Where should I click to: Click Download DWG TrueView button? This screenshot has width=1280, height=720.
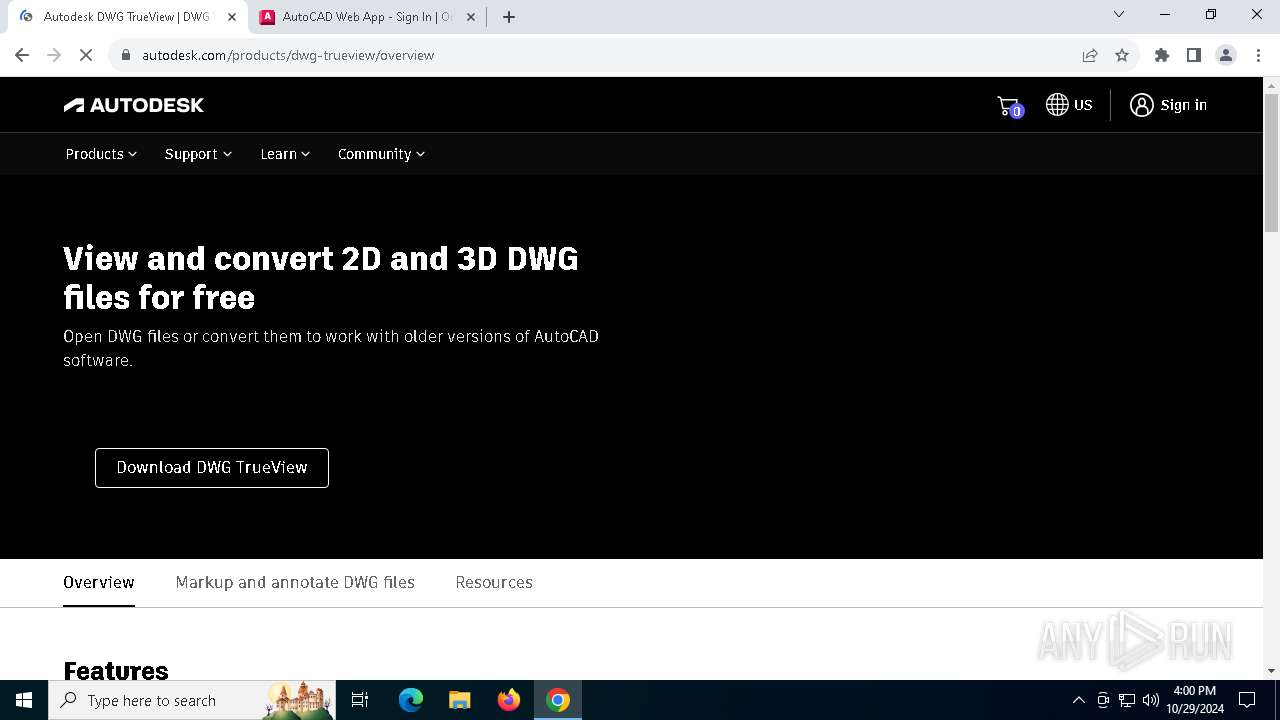click(x=212, y=468)
